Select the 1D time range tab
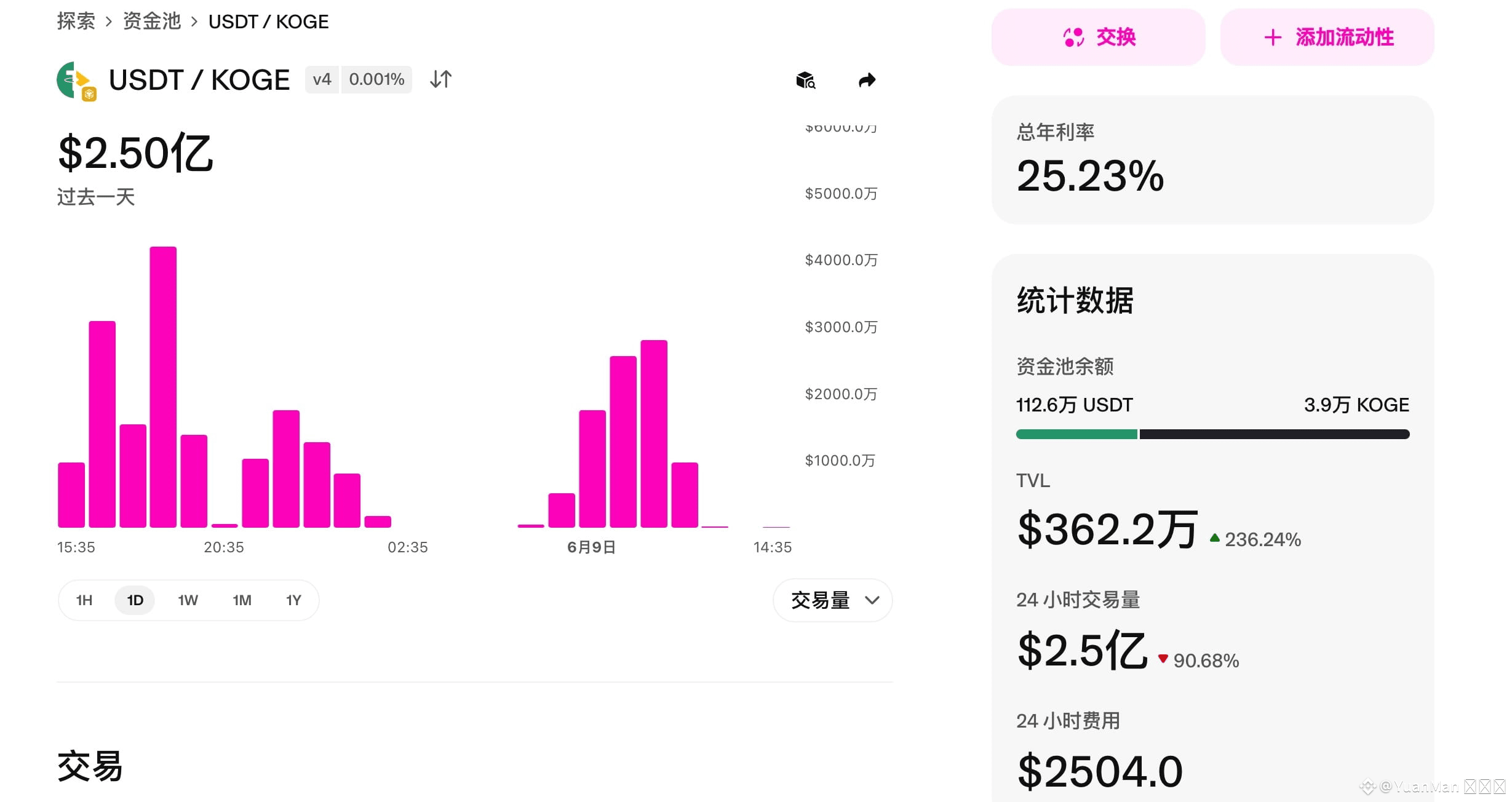This screenshot has width=1512, height=802. point(135,600)
